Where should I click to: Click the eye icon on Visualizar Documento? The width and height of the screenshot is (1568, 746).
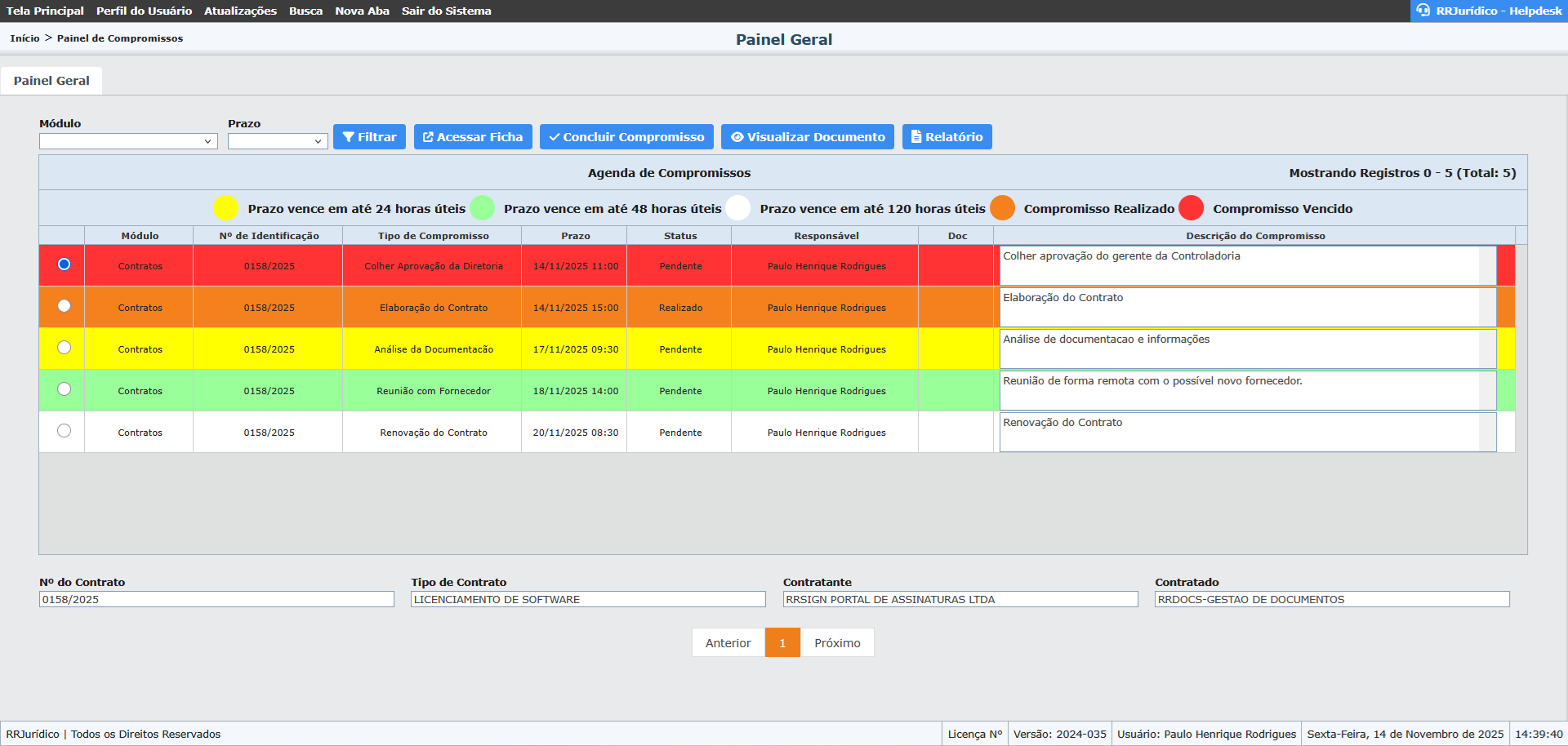tap(737, 137)
